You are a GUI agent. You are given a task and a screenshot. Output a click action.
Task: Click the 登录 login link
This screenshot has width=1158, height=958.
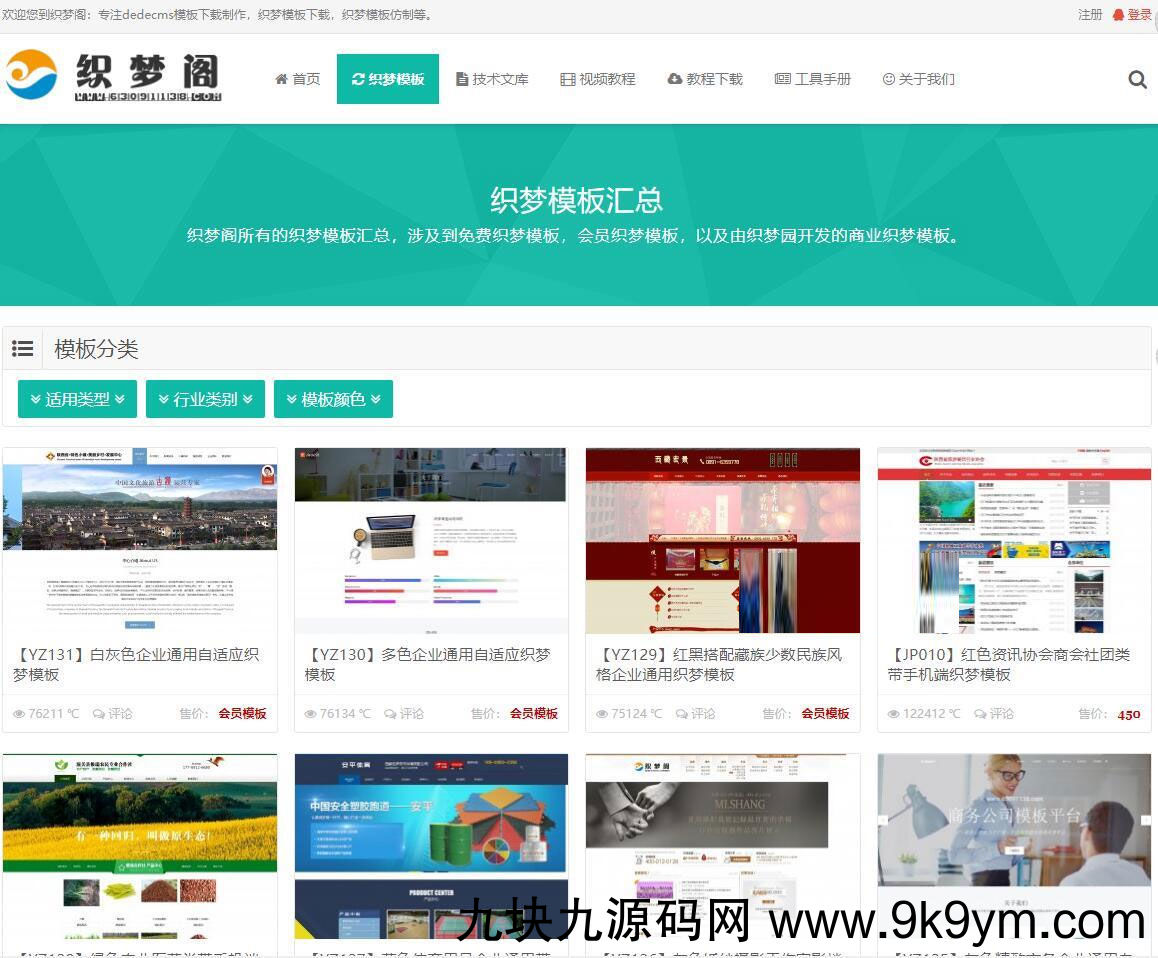pyautogui.click(x=1139, y=15)
